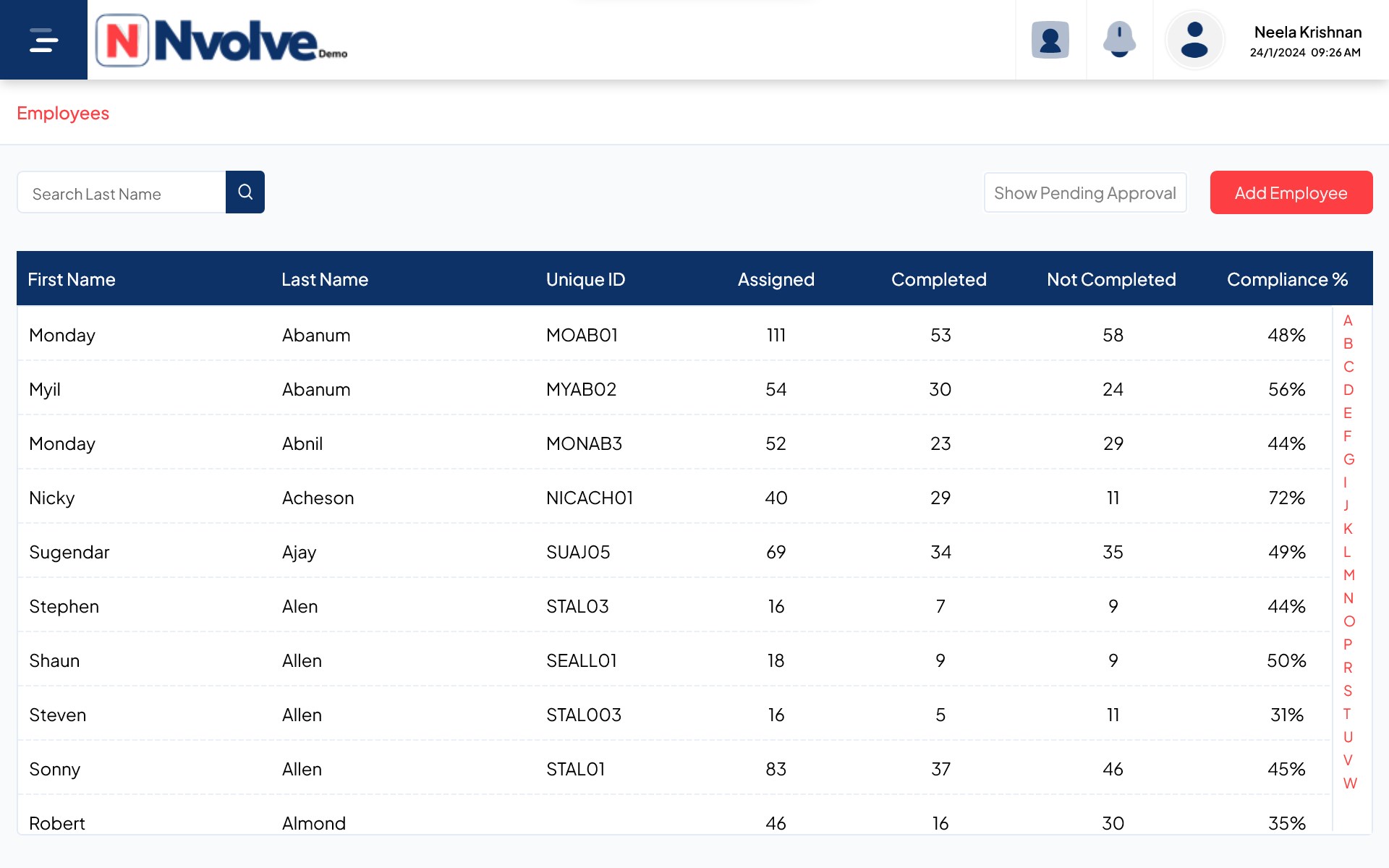
Task: Open the contacts card icon
Action: coord(1050,40)
